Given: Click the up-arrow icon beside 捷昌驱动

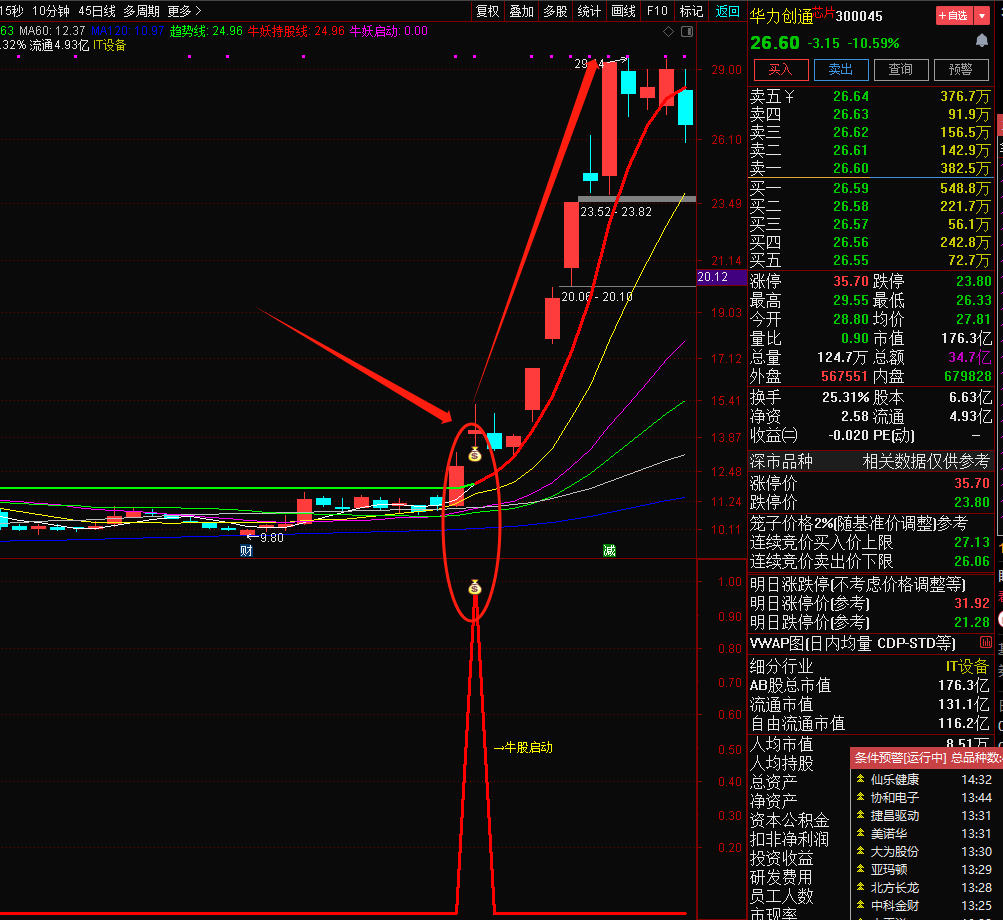Looking at the screenshot, I should [x=860, y=815].
